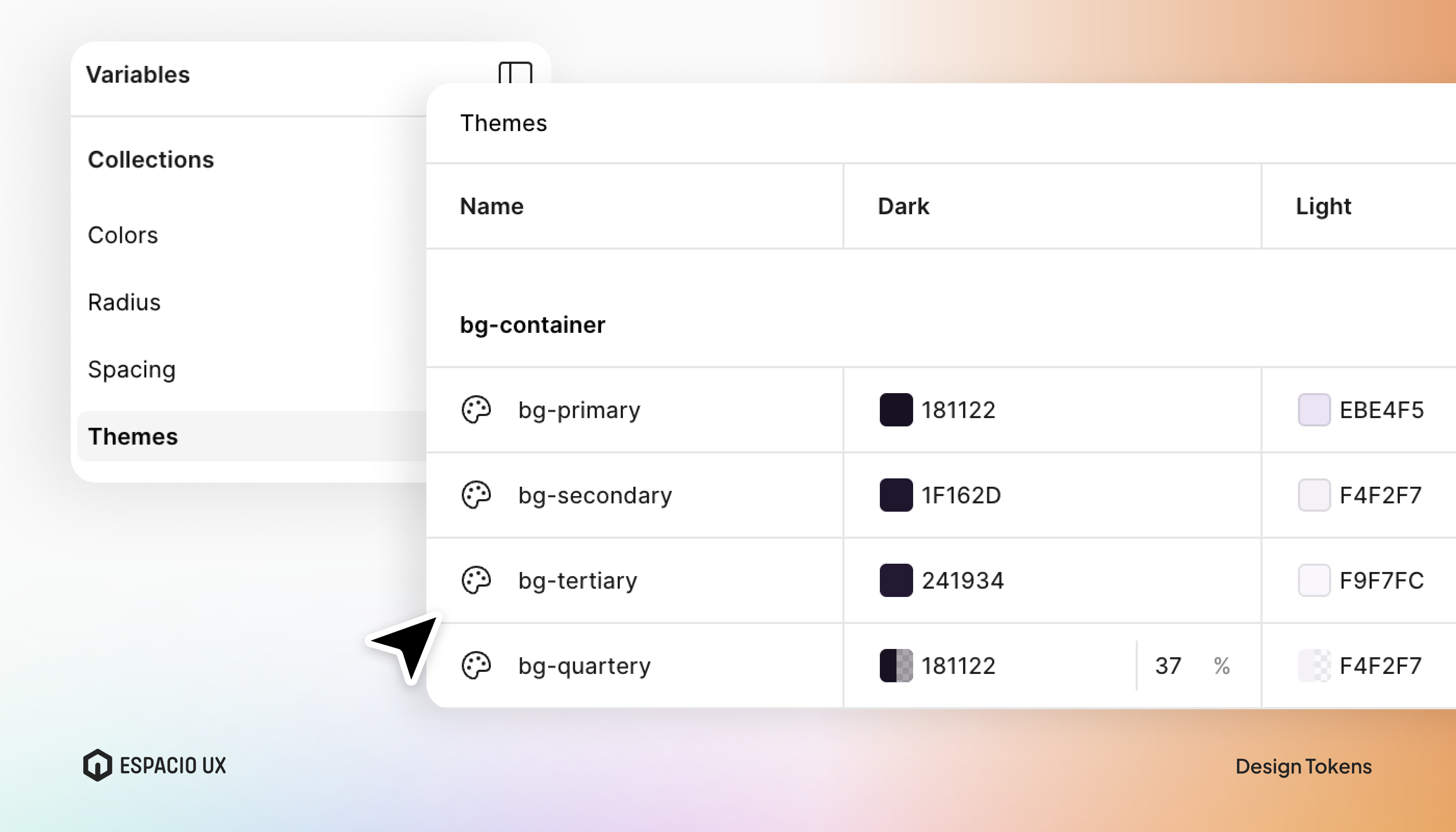
Task: Click the Dark mode column header
Action: [x=903, y=206]
